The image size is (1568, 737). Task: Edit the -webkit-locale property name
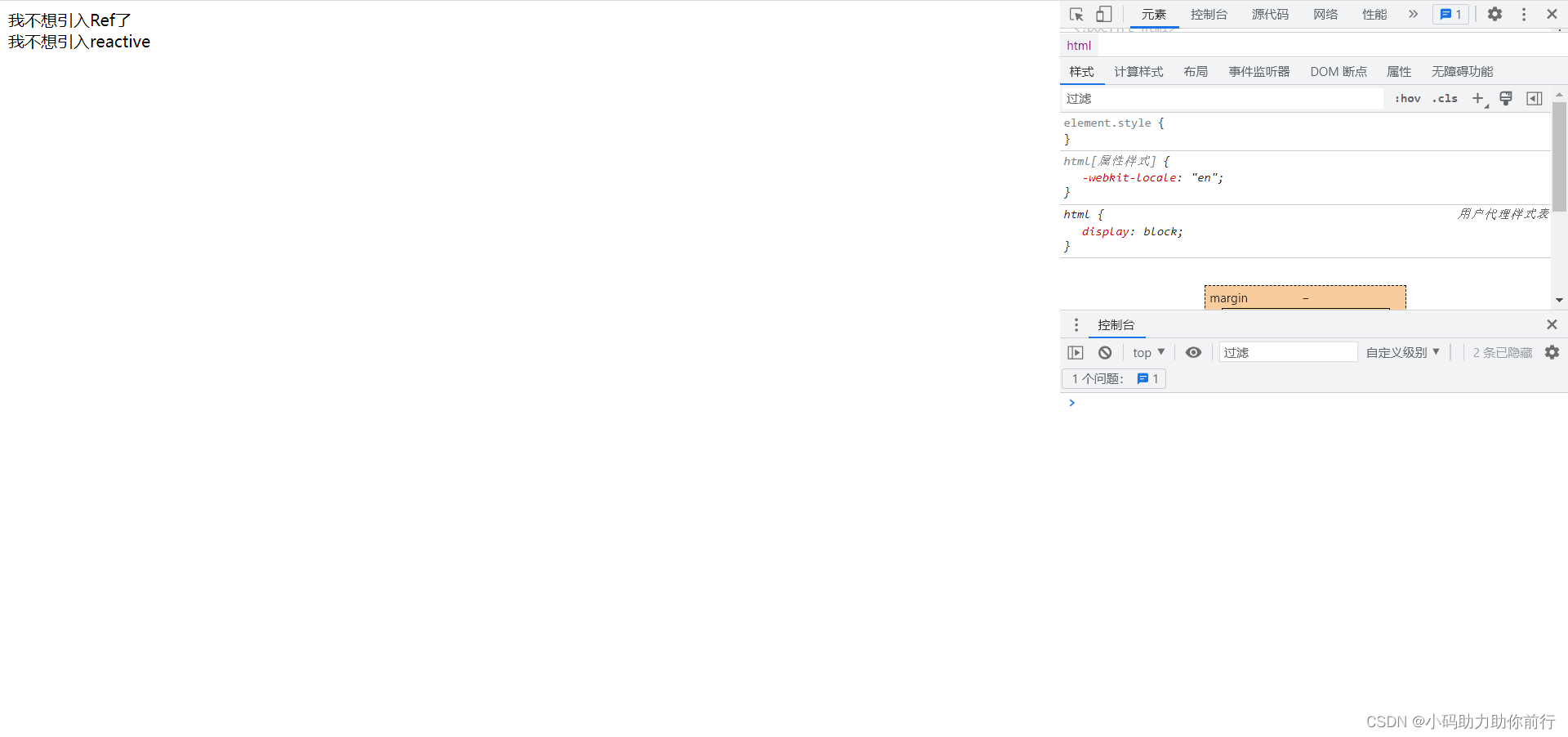click(x=1129, y=177)
